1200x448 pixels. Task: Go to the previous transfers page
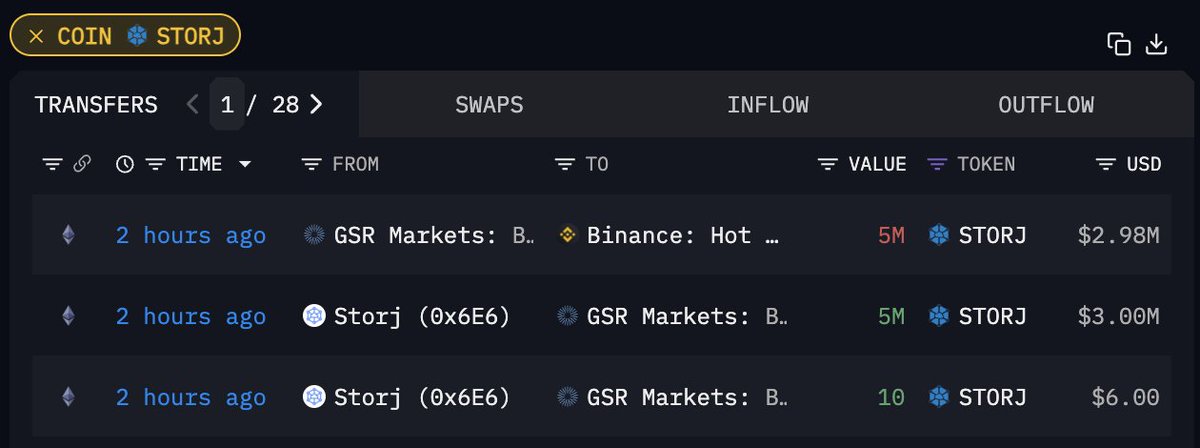click(x=193, y=104)
